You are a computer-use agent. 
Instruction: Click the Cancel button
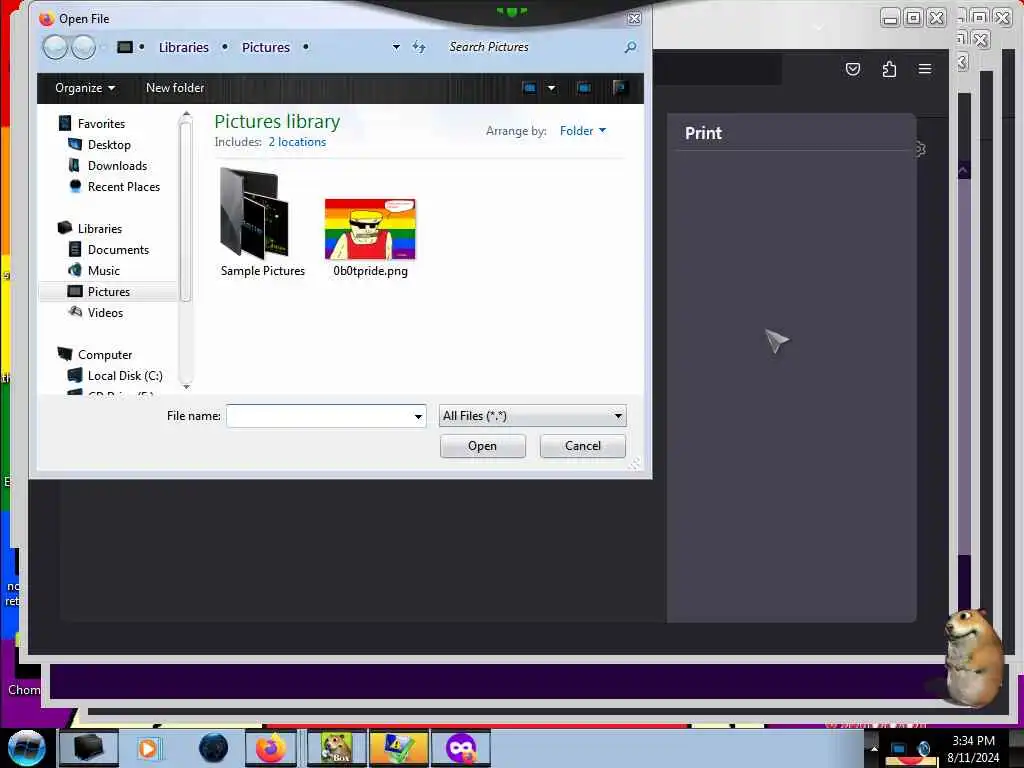(x=583, y=446)
